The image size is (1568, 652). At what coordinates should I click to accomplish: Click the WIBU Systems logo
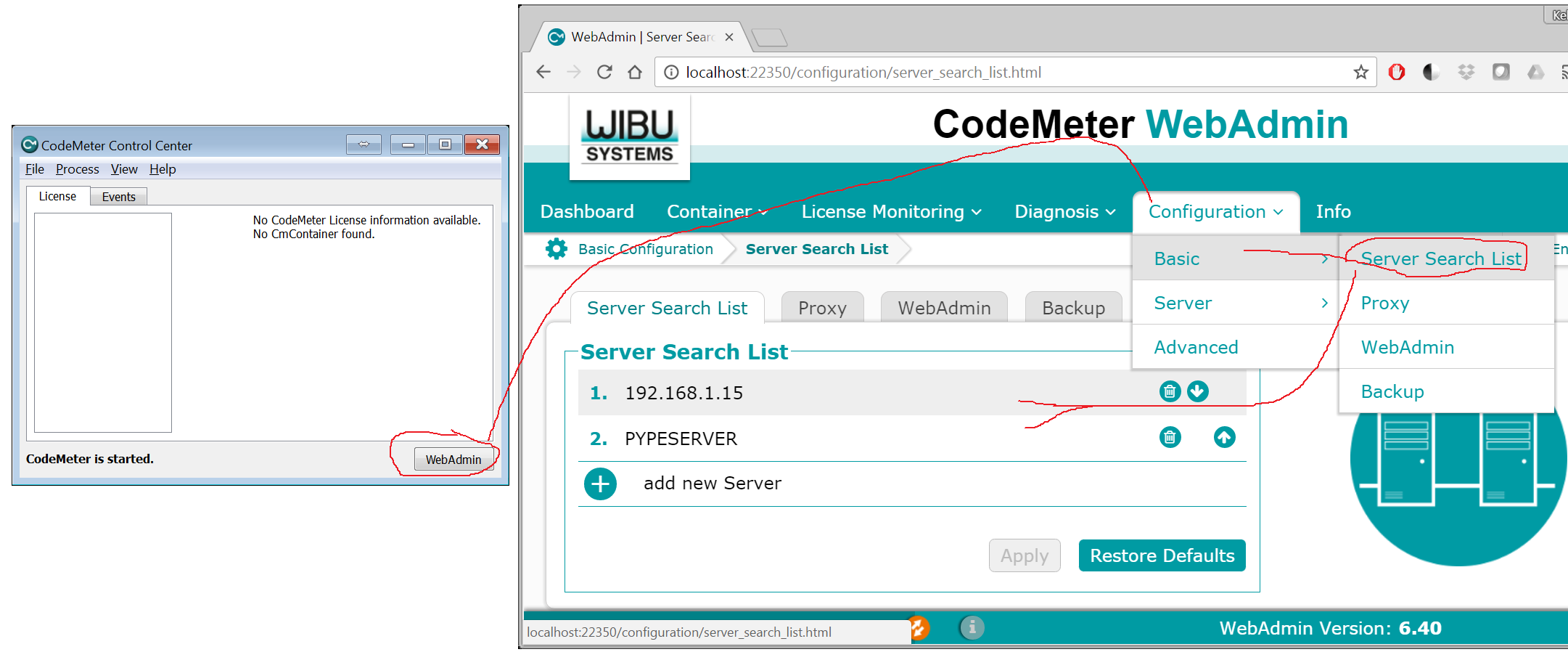coord(630,136)
